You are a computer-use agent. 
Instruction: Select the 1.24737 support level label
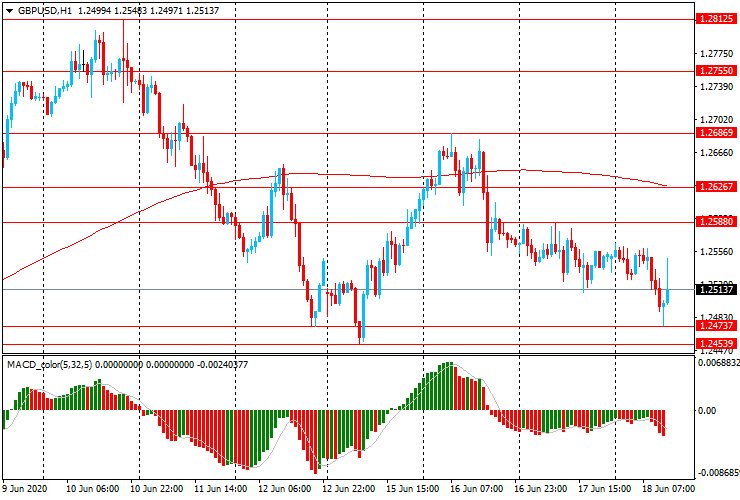(x=716, y=326)
